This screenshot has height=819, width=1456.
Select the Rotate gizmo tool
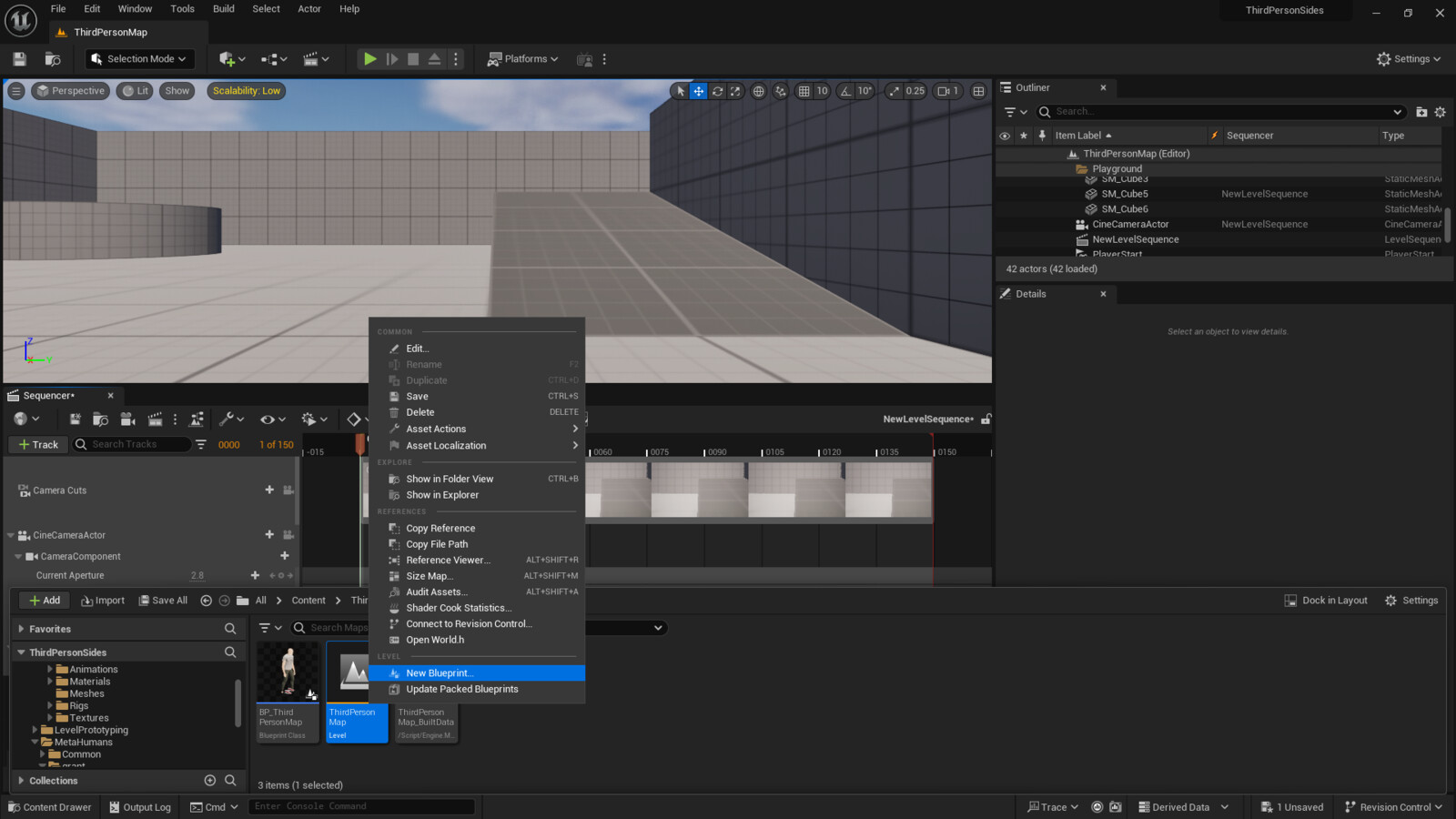click(718, 91)
